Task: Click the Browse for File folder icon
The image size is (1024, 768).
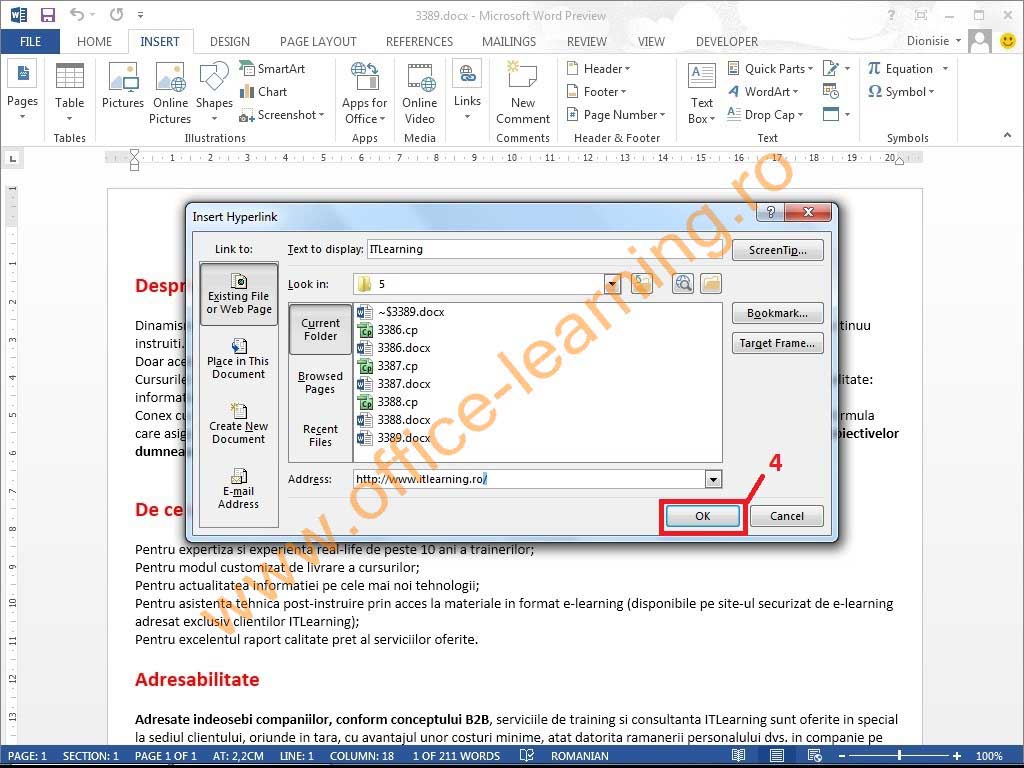Action: 711,283
